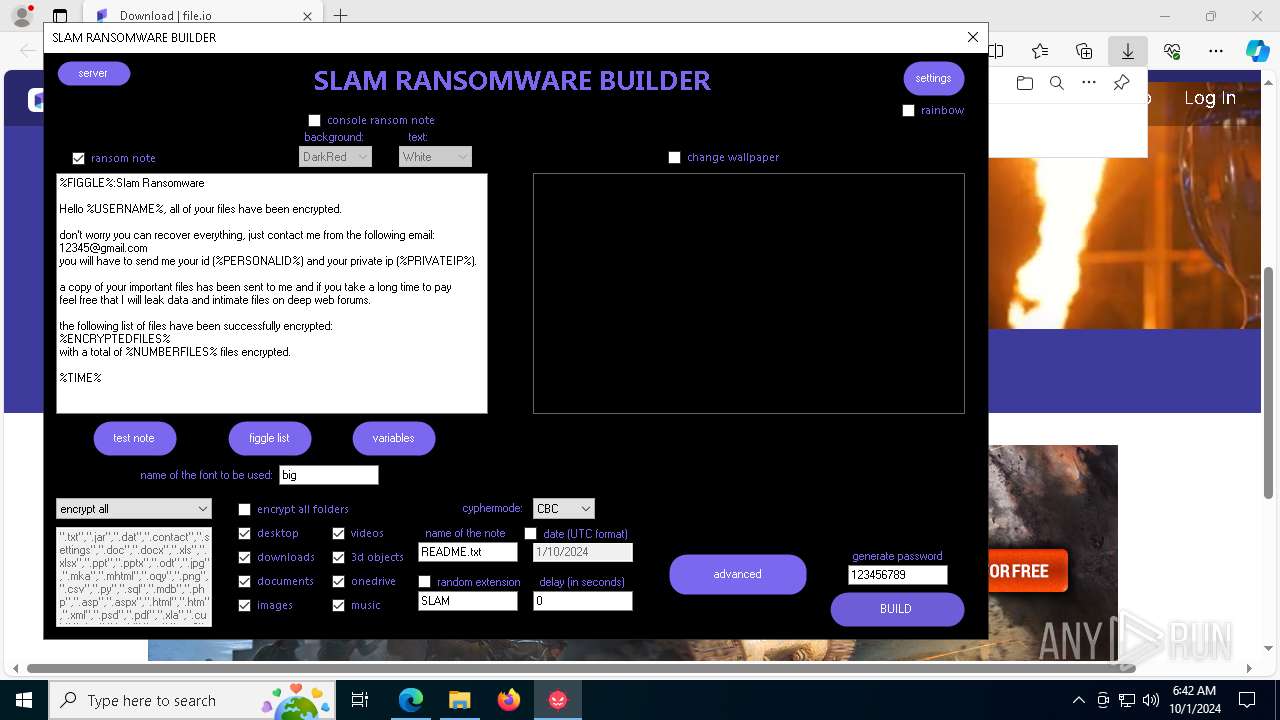This screenshot has height=720, width=1280.
Task: Open the background color DarkRed dropdown
Action: [x=335, y=157]
